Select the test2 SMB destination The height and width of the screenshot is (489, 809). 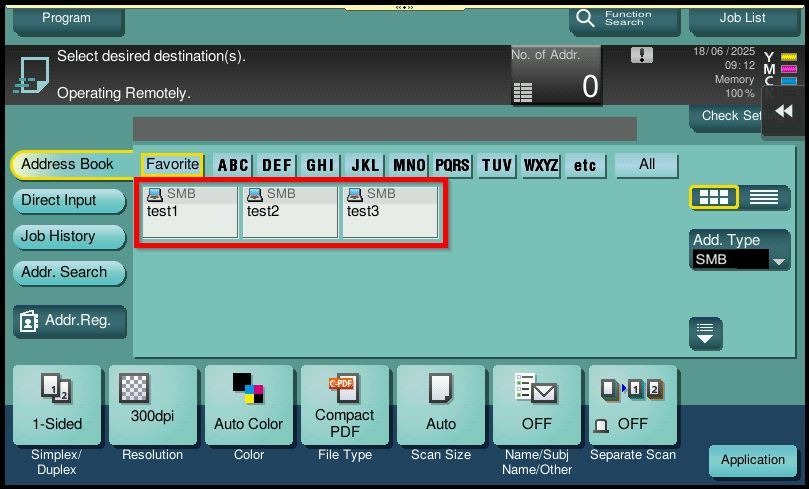pos(290,211)
